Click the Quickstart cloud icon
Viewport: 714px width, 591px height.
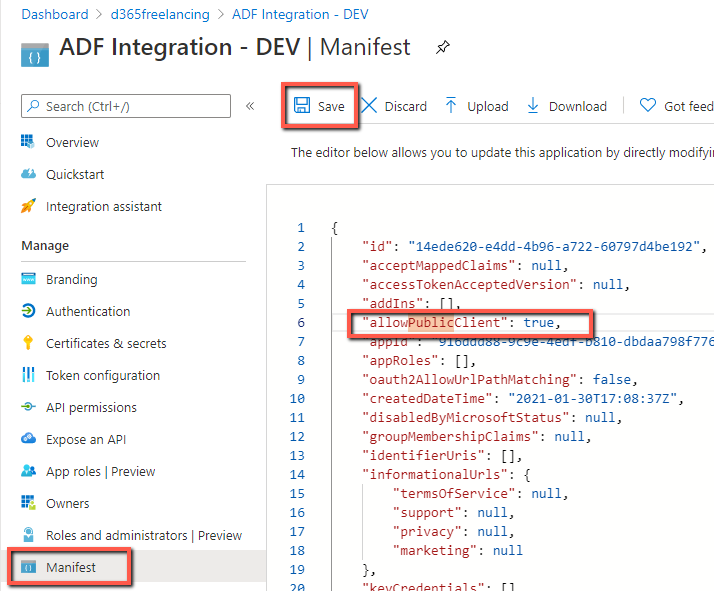point(28,173)
